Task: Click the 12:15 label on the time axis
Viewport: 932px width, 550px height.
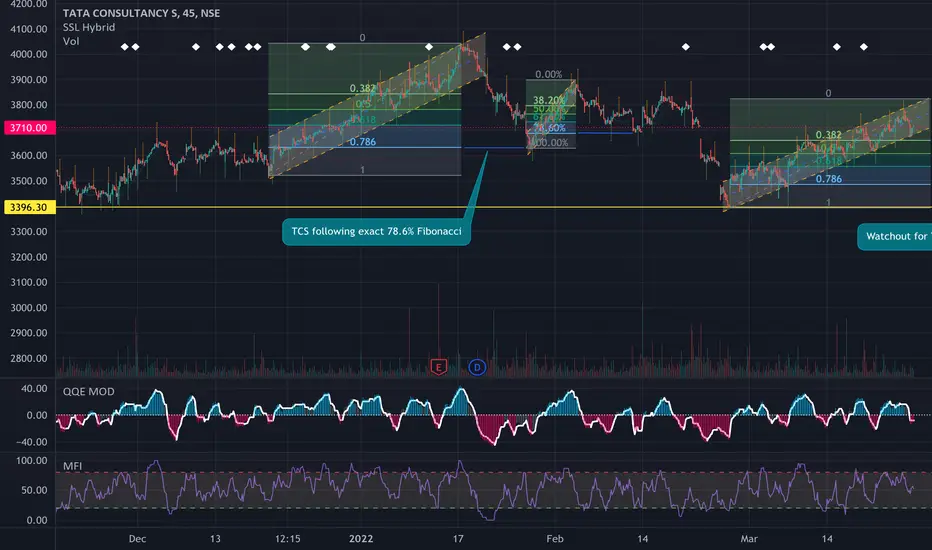Action: (x=288, y=539)
